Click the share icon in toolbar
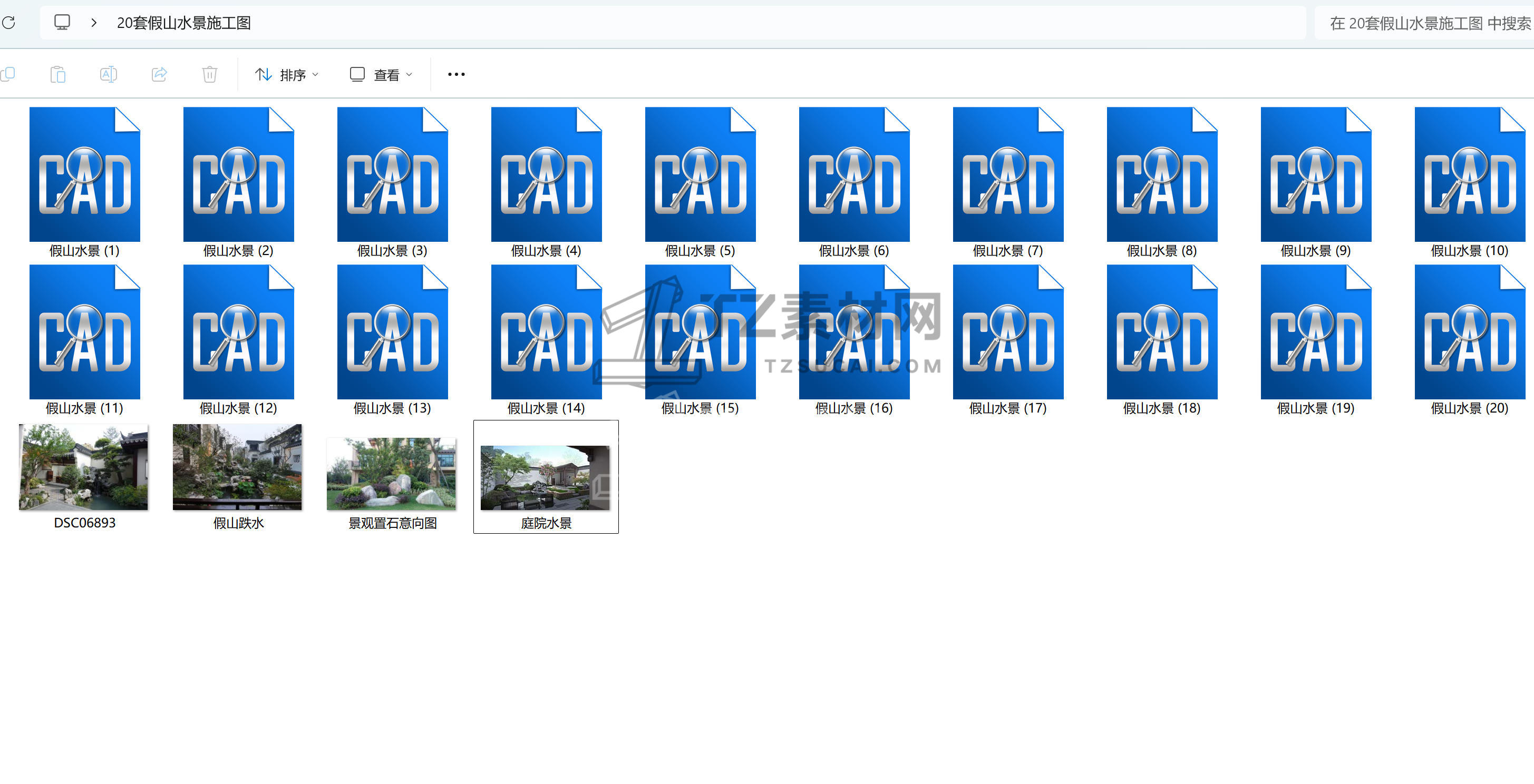This screenshot has width=1534, height=784. click(159, 74)
